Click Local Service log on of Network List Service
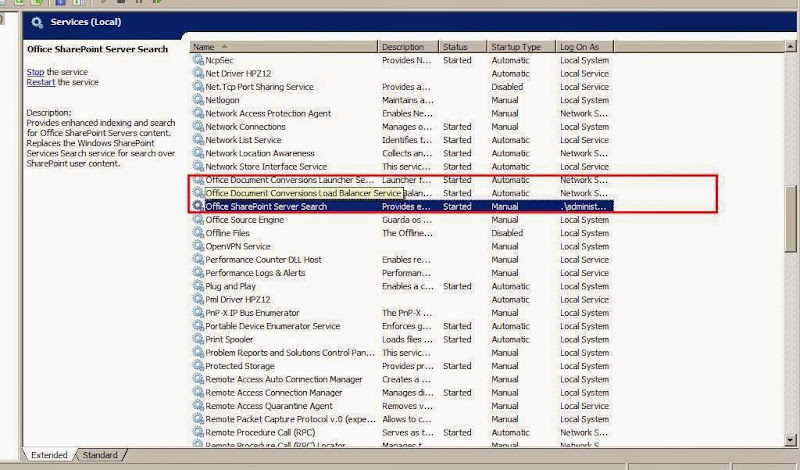 click(584, 140)
